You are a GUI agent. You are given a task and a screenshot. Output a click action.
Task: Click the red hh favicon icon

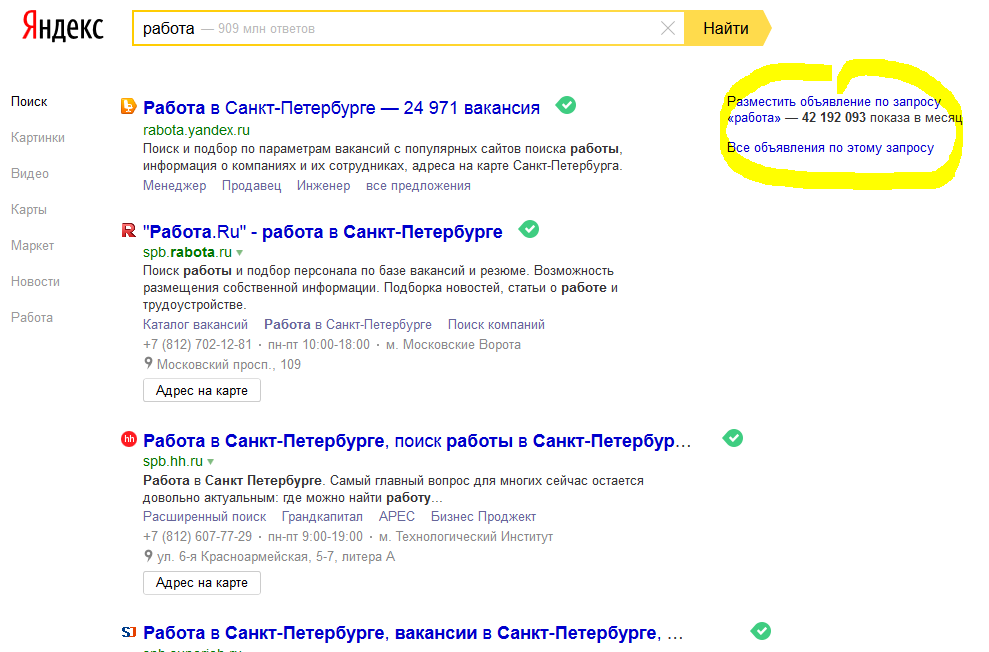point(129,439)
